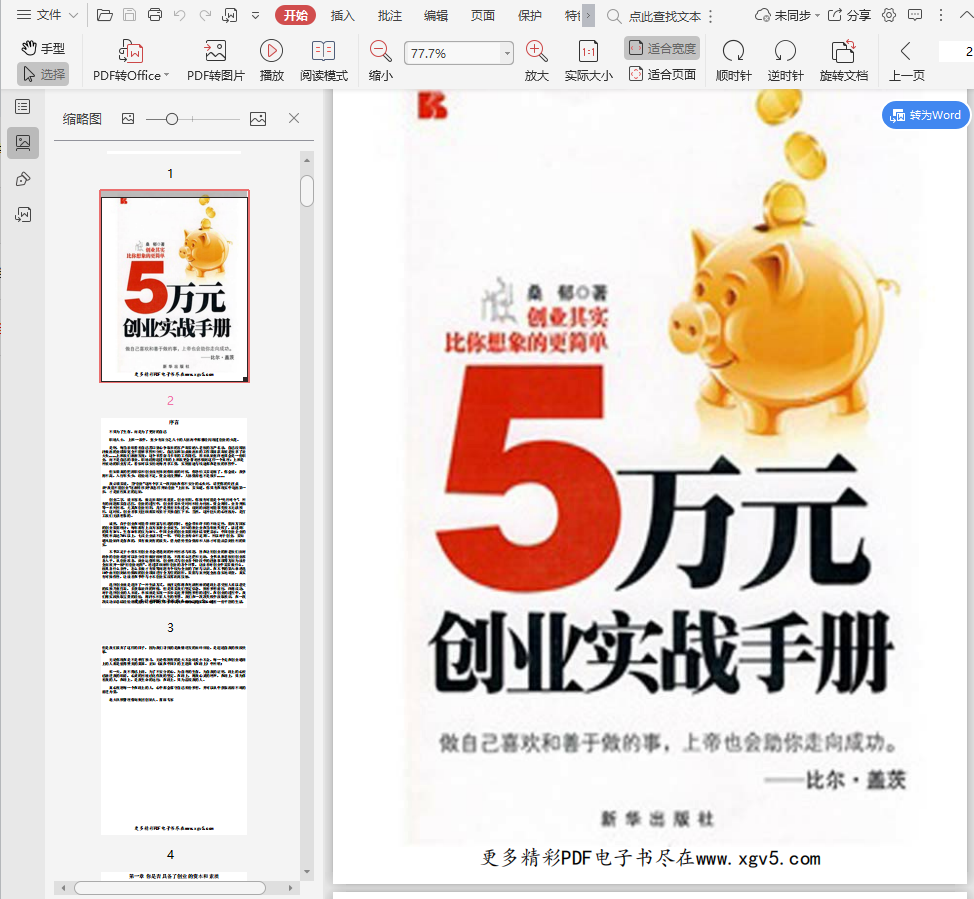Rotate page 顺时针 clockwise
This screenshot has width=974, height=899.
point(733,51)
